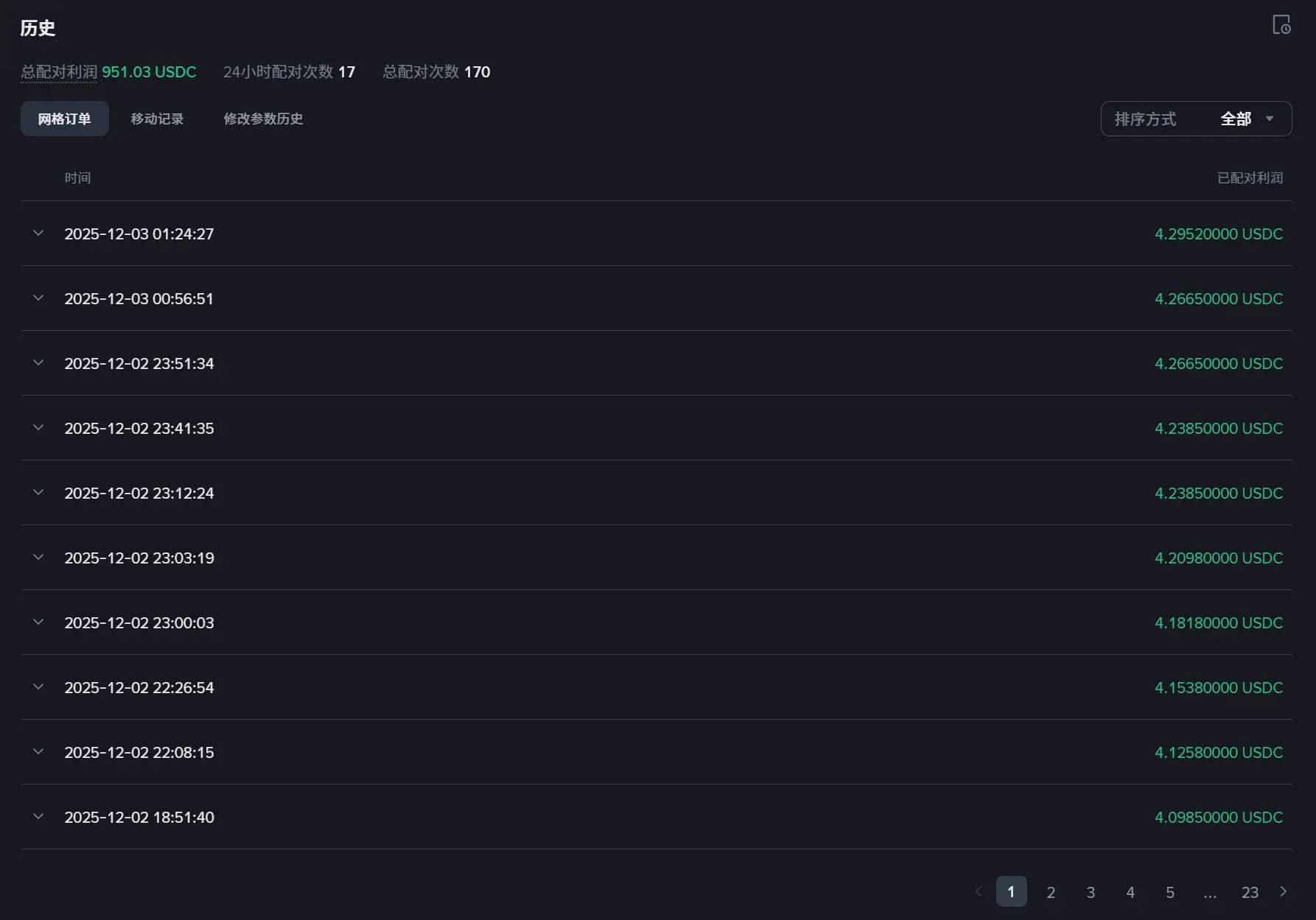Screen dimensions: 1316x920
Task: Click the previous page arrow
Action: [979, 891]
